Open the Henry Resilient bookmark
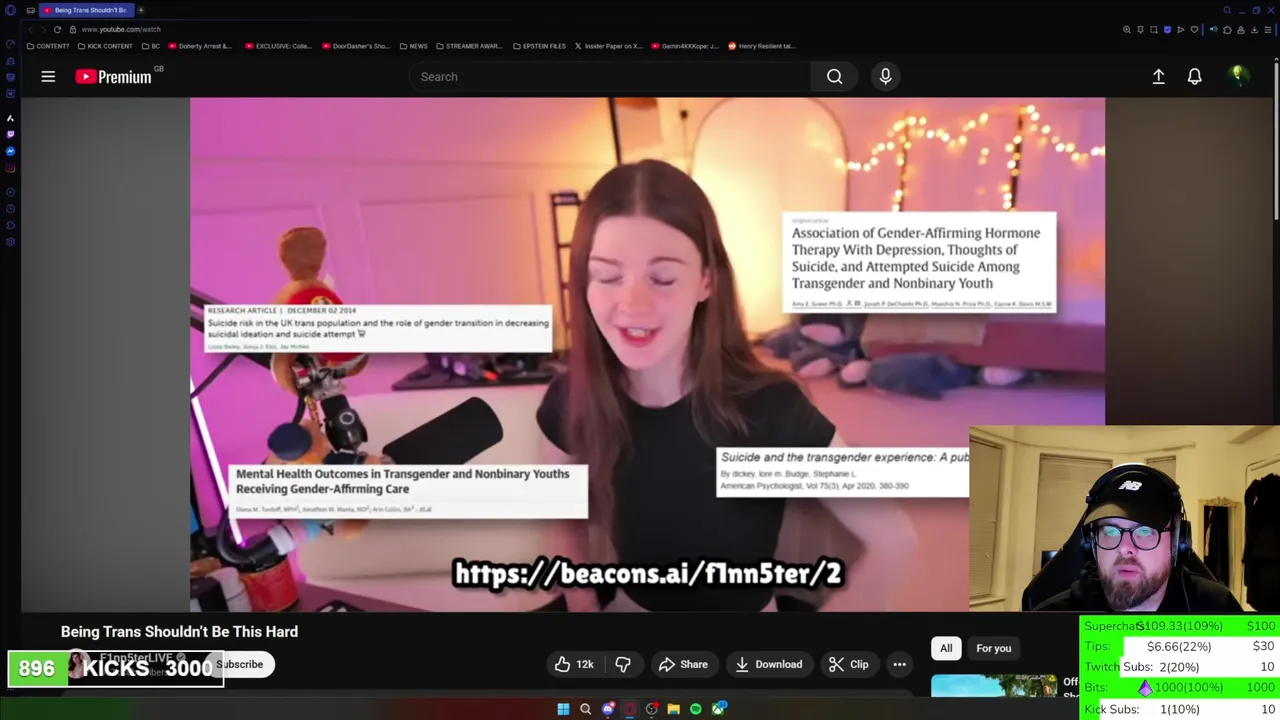The image size is (1280, 720). (762, 46)
